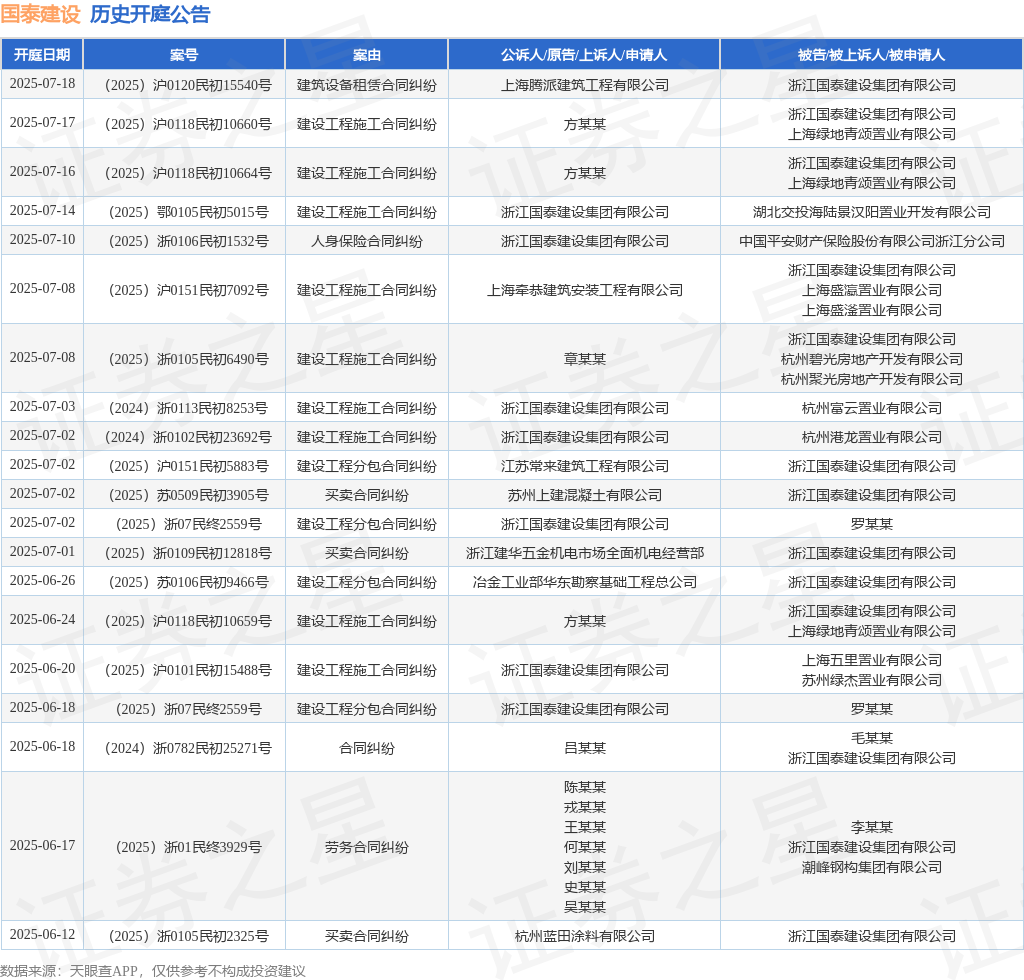Viewport: 1024px width, 980px height.
Task: Click the date cell 2025-06-26
Action: [42, 580]
